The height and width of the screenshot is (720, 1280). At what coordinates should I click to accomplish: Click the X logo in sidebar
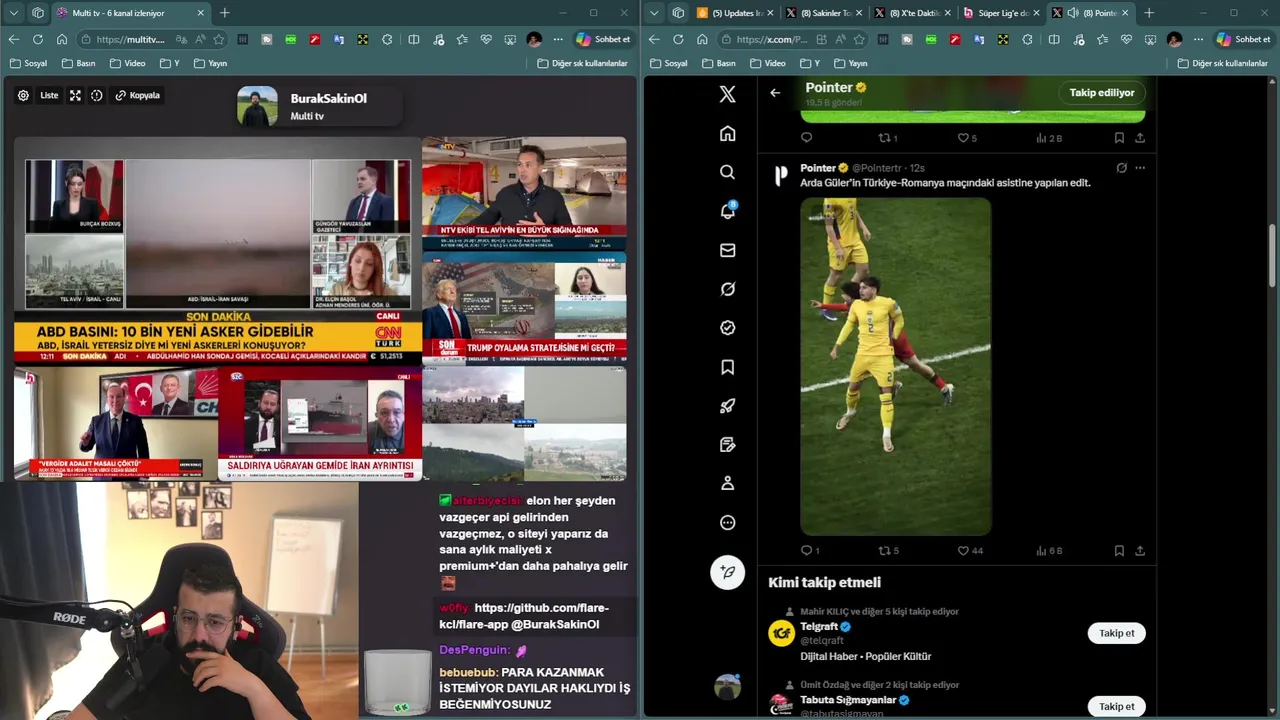tap(727, 94)
